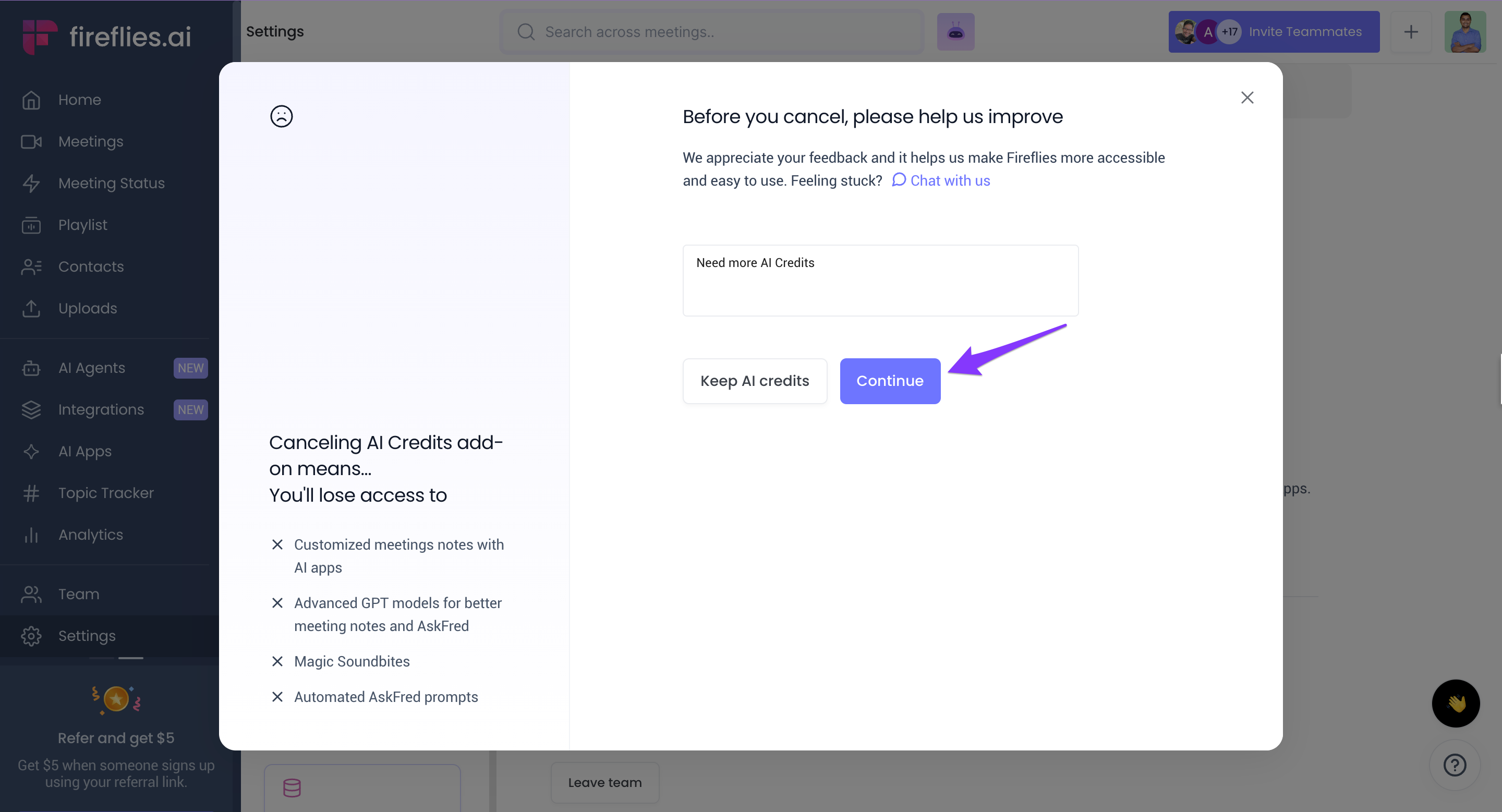This screenshot has height=812, width=1502.
Task: Select the Contacts sidebar icon
Action: 31,266
